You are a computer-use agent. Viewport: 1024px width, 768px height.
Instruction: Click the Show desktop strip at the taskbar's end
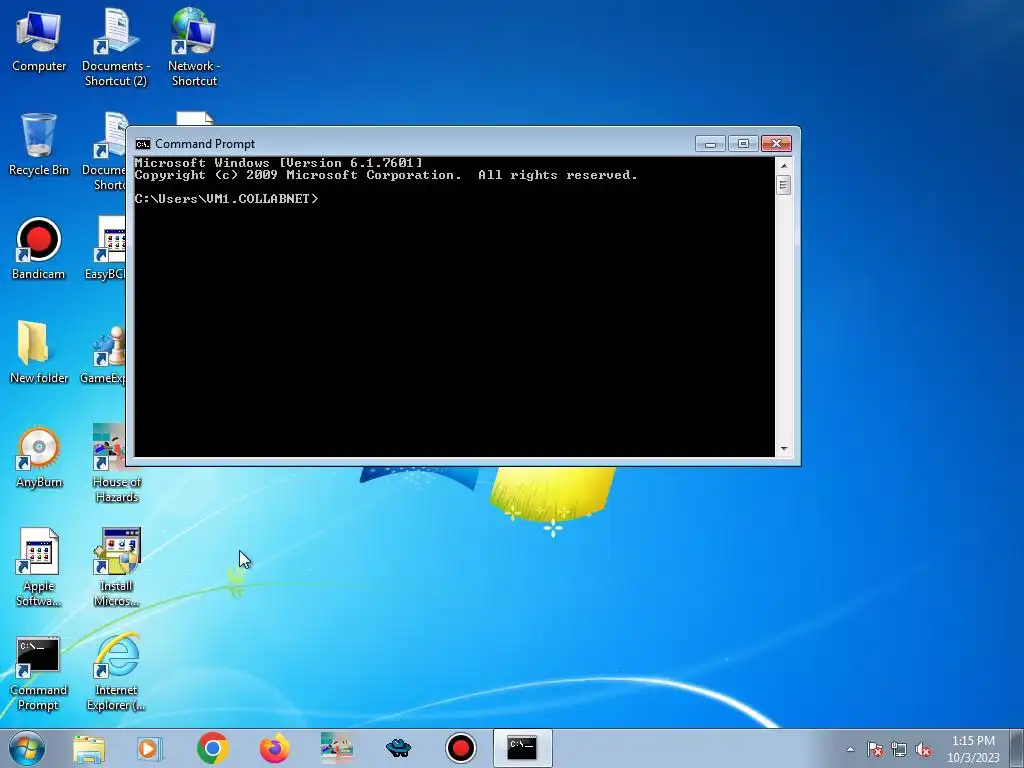pyautogui.click(x=1017, y=748)
